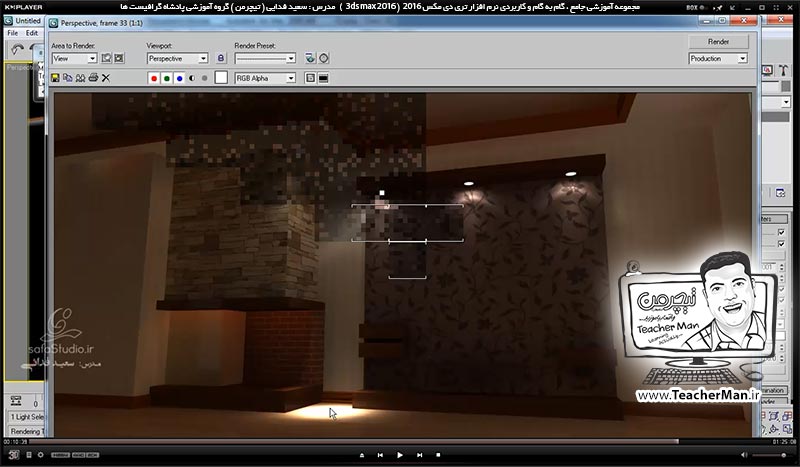Open the Viewport Perspective dropdown
This screenshot has width=800, height=467.
pos(178,59)
